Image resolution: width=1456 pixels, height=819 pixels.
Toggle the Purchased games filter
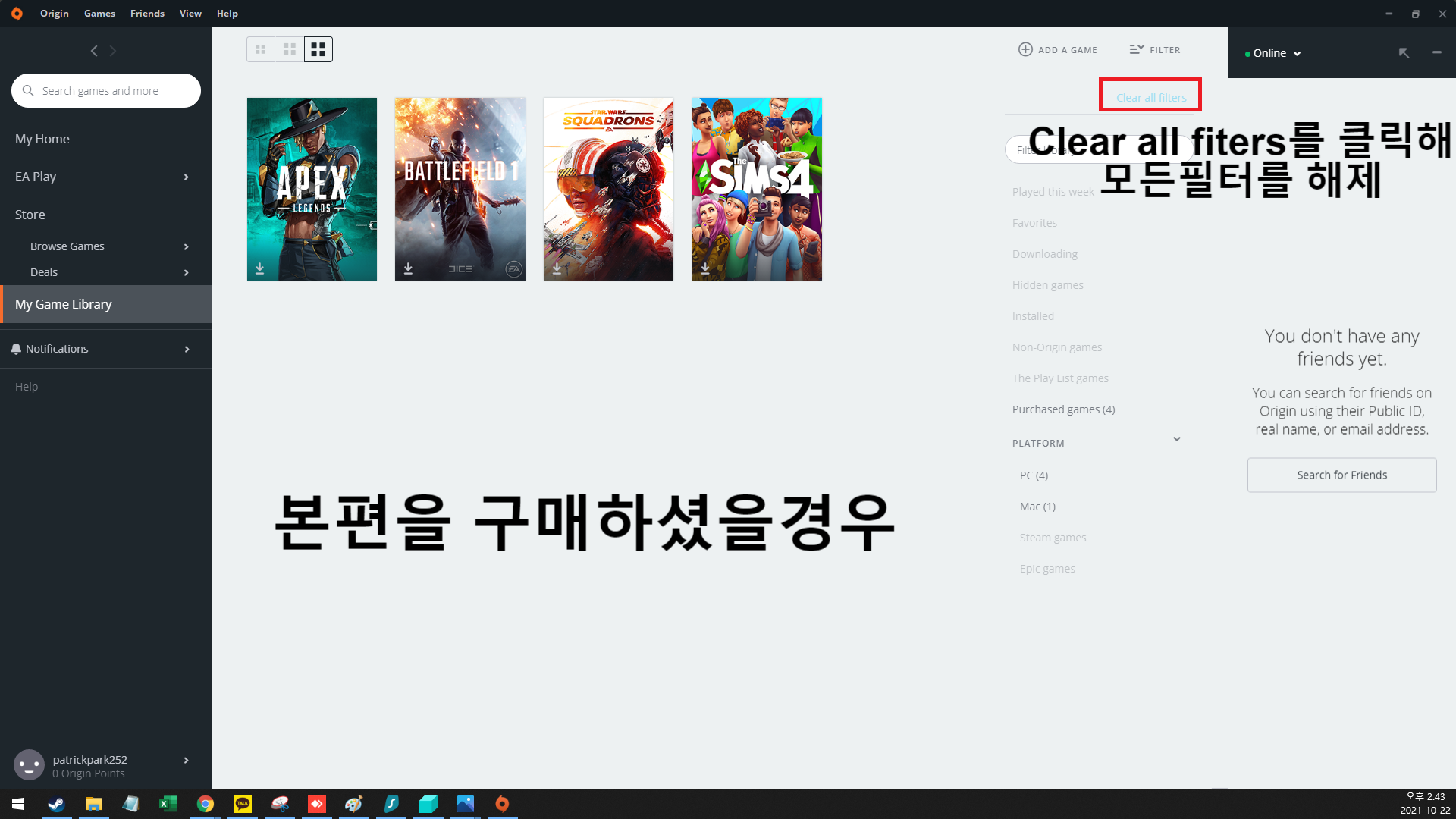[x=1063, y=409]
